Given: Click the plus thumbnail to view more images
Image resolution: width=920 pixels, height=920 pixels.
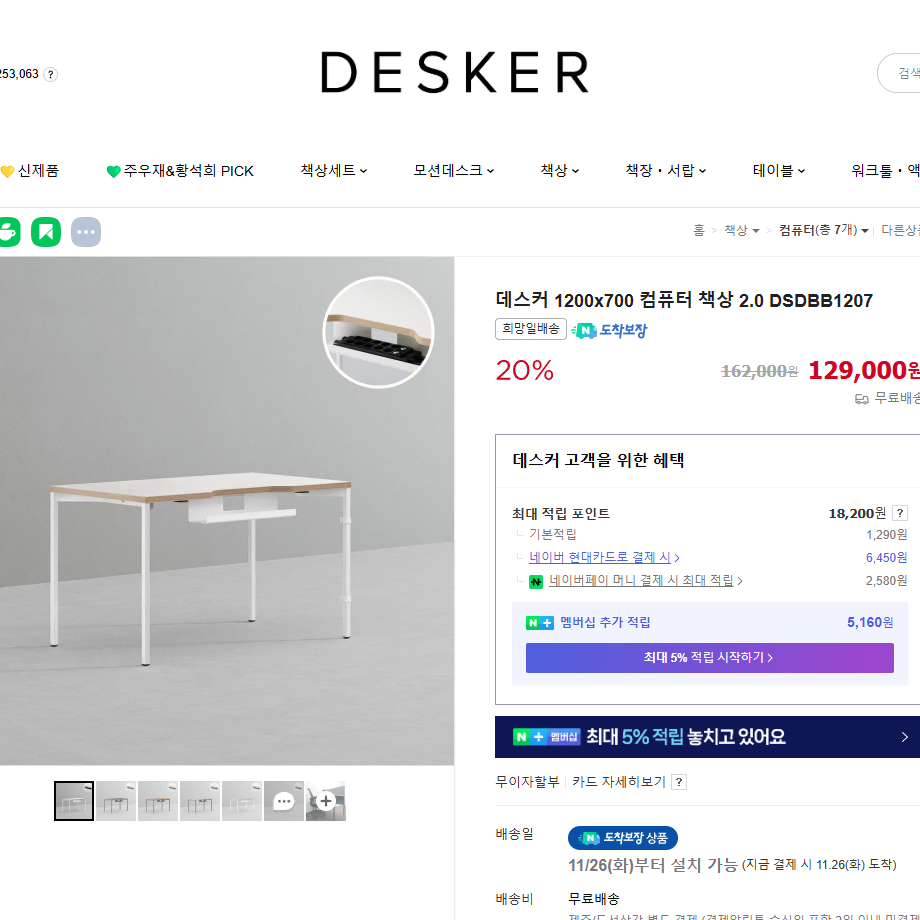Looking at the screenshot, I should 326,801.
